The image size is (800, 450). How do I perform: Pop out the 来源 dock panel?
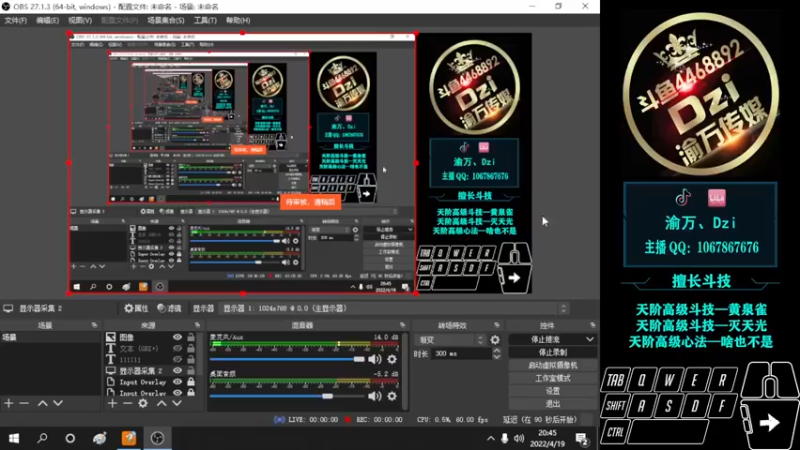tap(197, 325)
